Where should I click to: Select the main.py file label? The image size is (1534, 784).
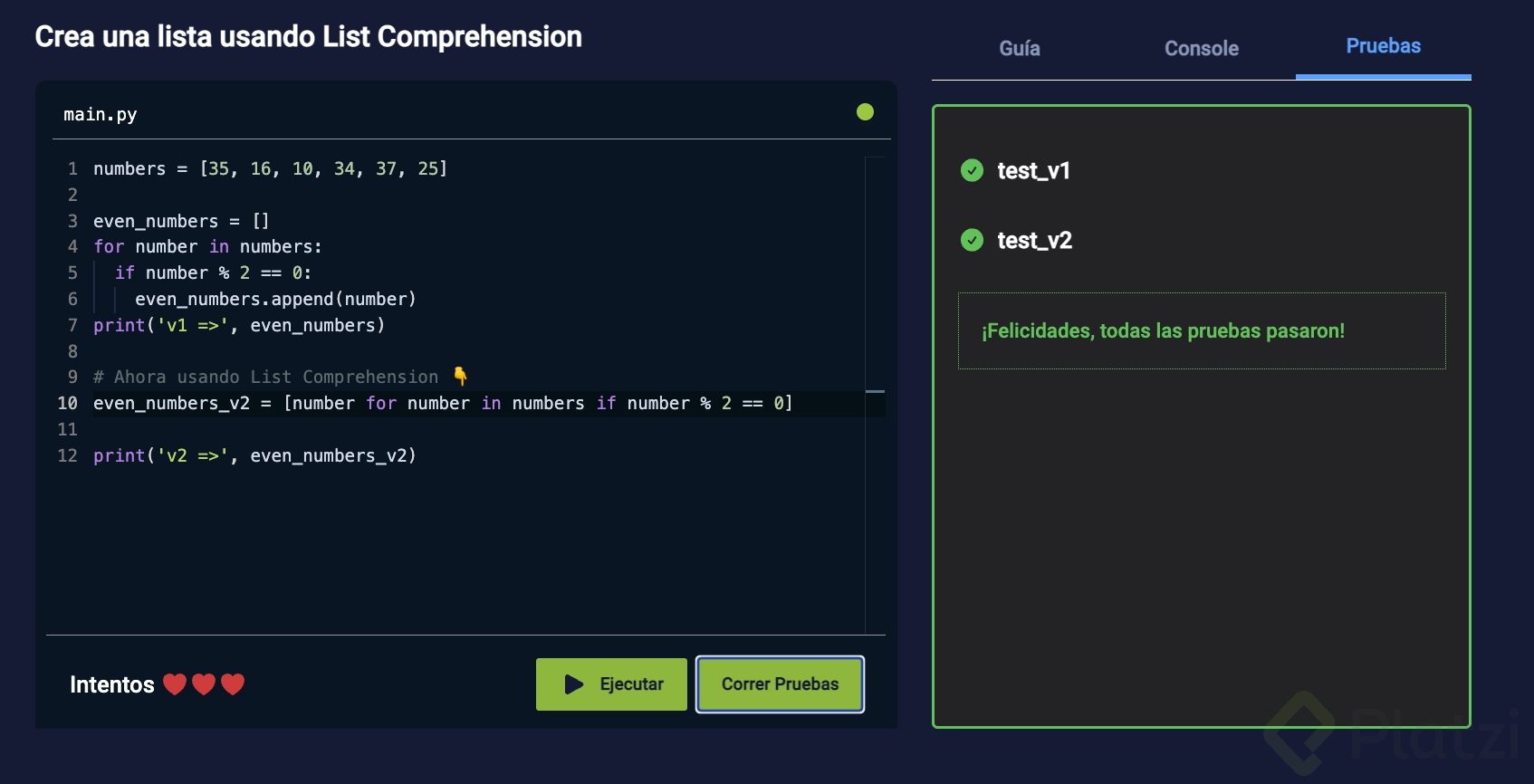101,114
